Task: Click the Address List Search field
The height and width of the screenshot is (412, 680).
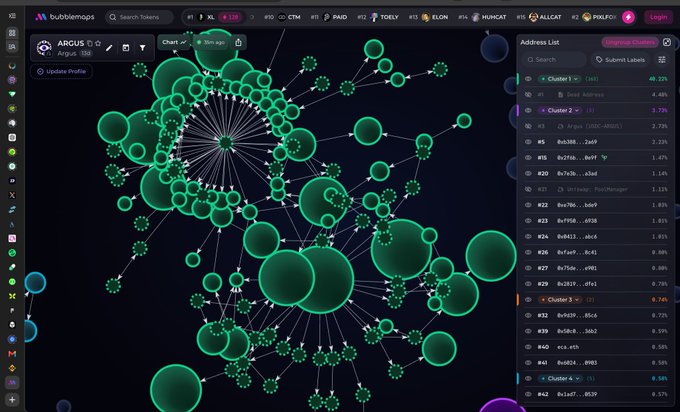Action: coord(554,60)
